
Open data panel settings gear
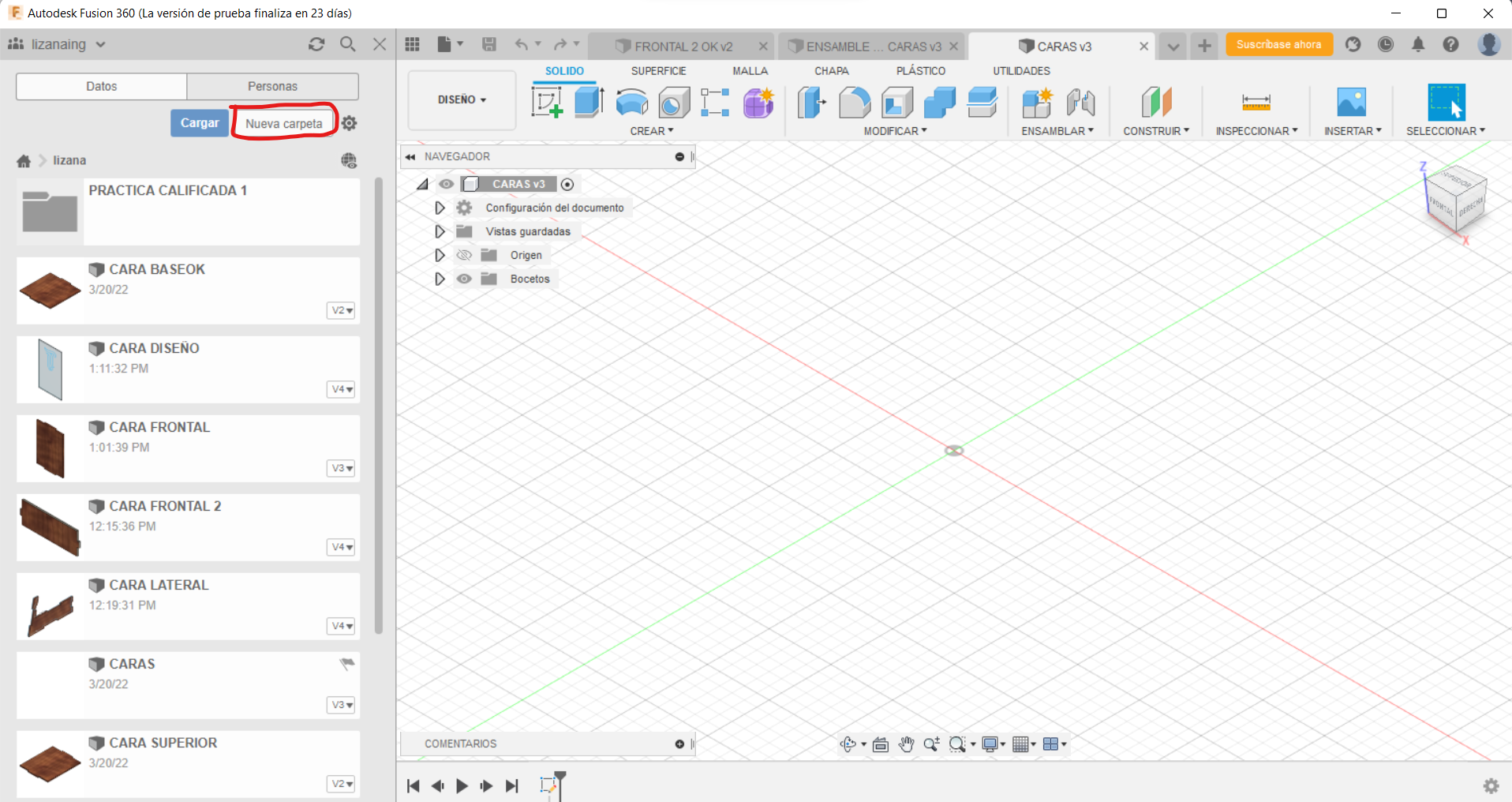(349, 123)
